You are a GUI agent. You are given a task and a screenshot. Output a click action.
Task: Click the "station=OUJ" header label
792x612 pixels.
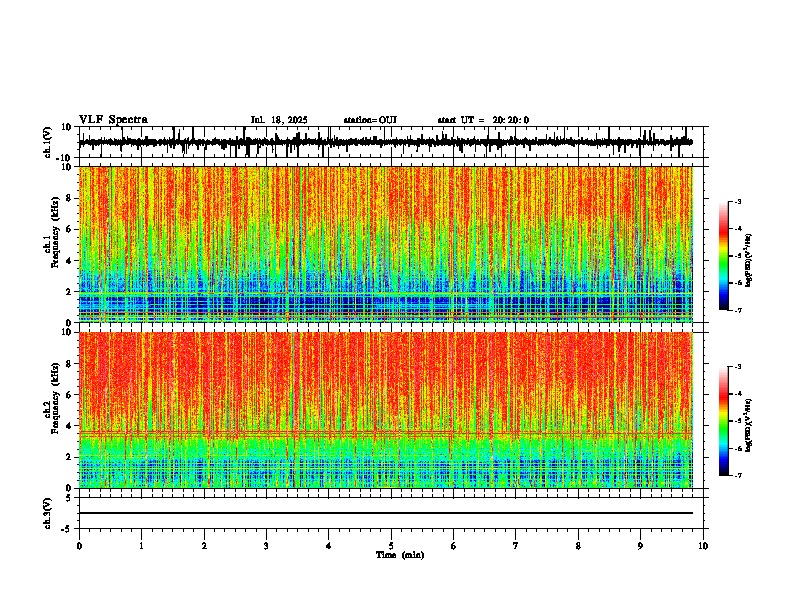pos(370,120)
